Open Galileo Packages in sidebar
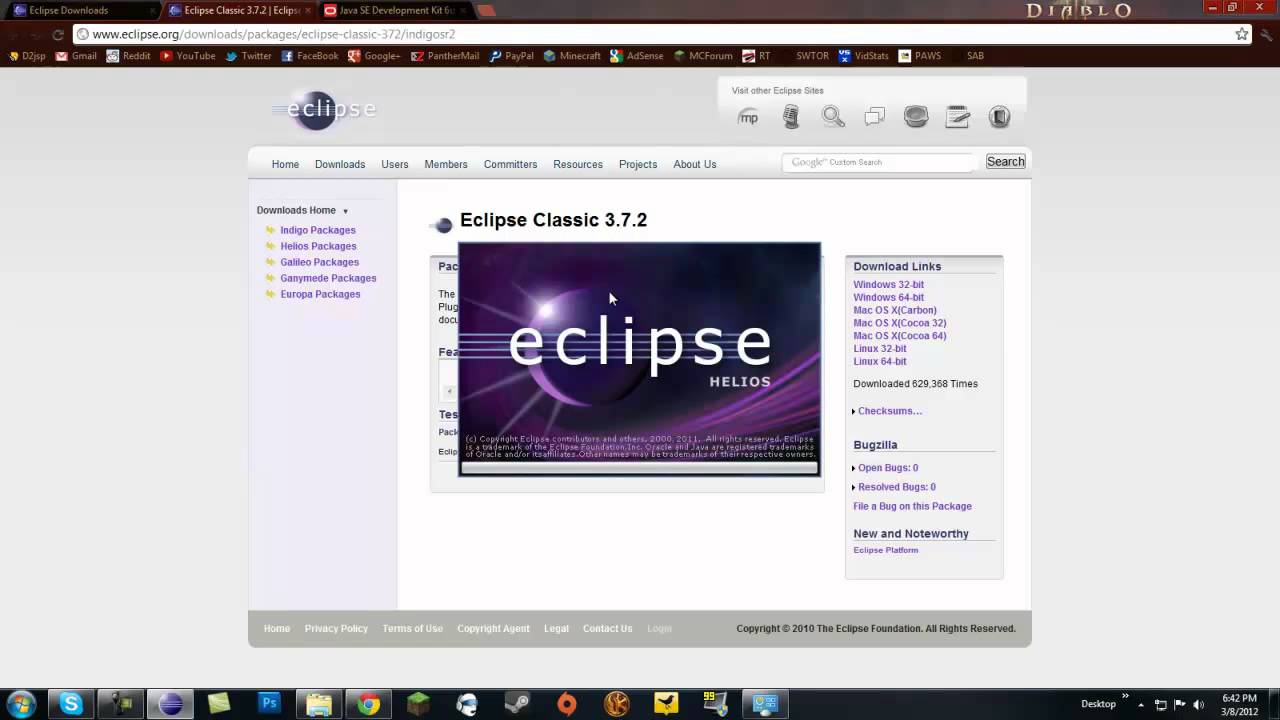Viewport: 1280px width, 720px height. pos(319,262)
